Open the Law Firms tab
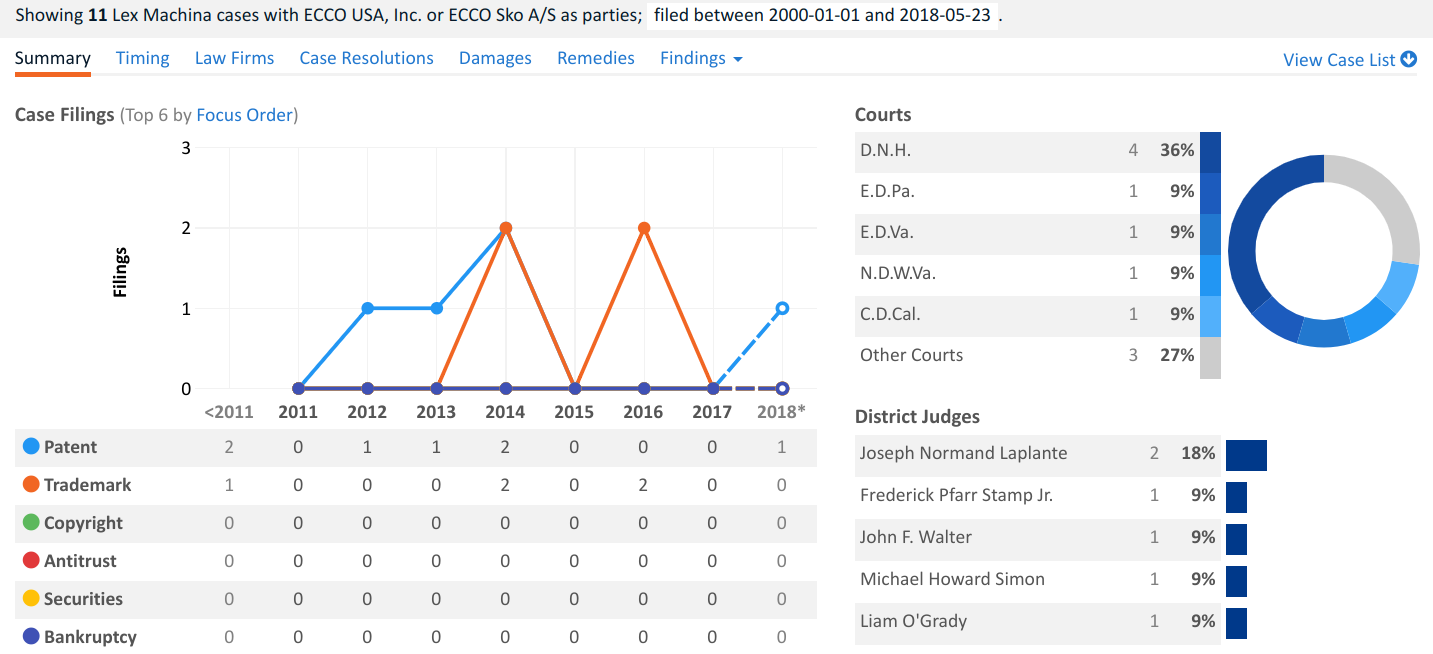 tap(234, 58)
